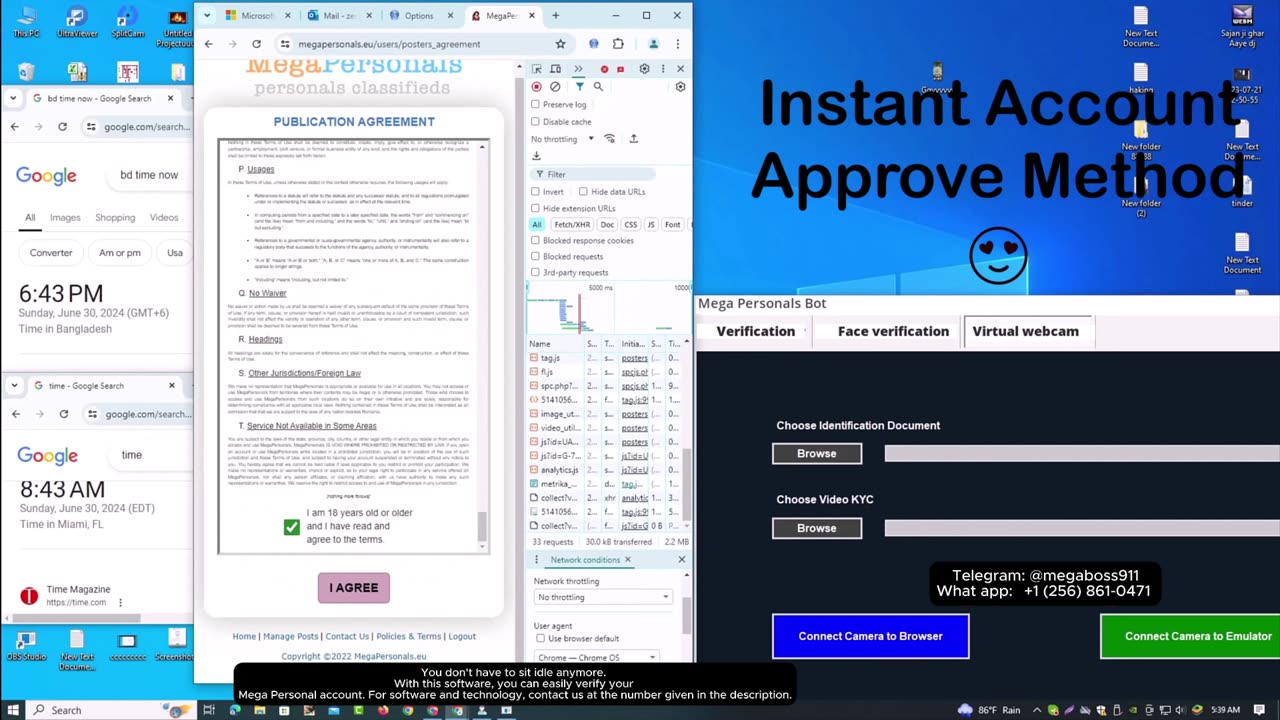Click Connect Camera to Browser button
The image size is (1280, 720).
(871, 636)
